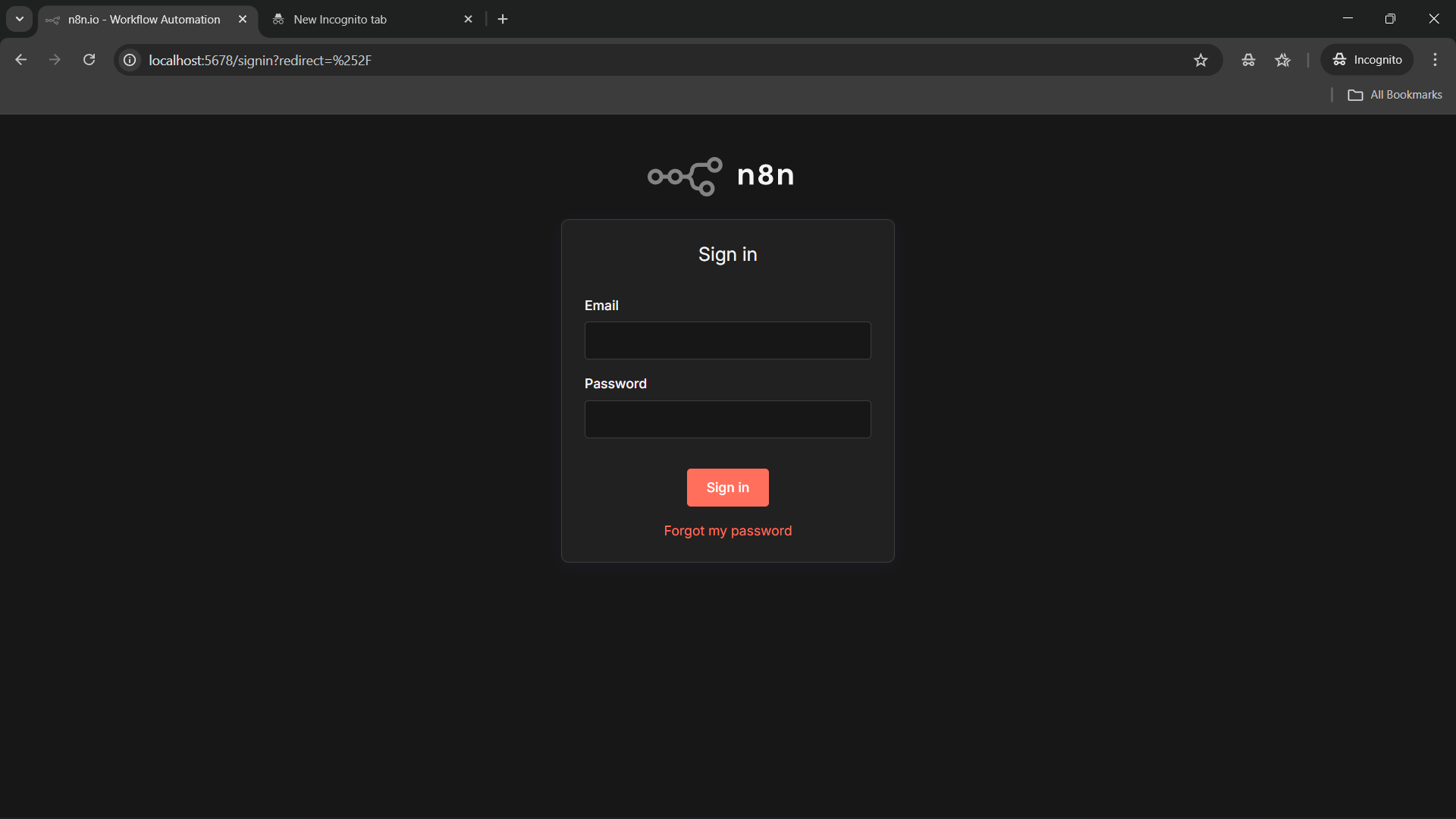Screen dimensions: 1456x819
Task: View site information icon in address bar
Action: pyautogui.click(x=130, y=60)
